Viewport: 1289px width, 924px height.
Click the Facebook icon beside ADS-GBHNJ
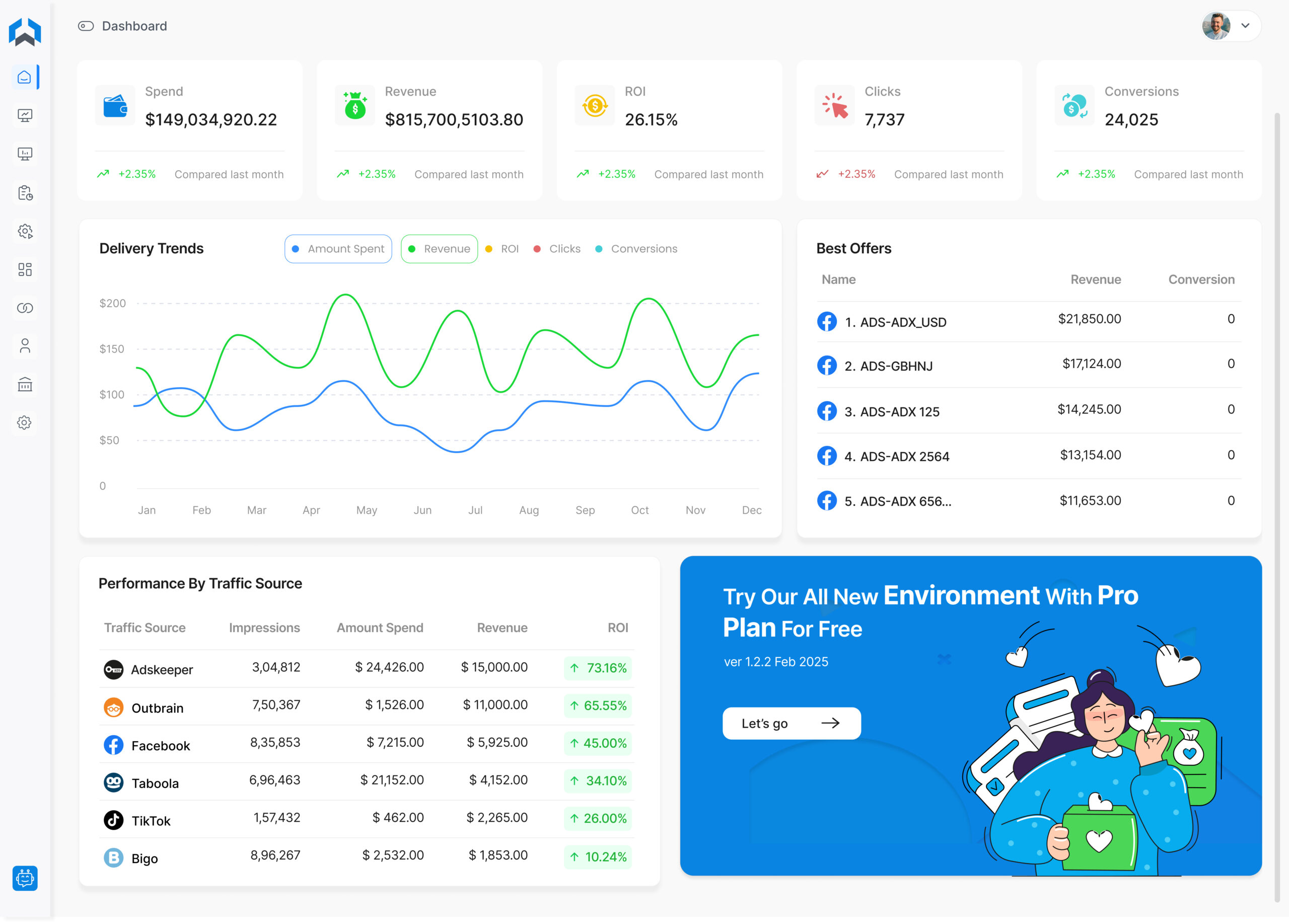click(x=827, y=366)
